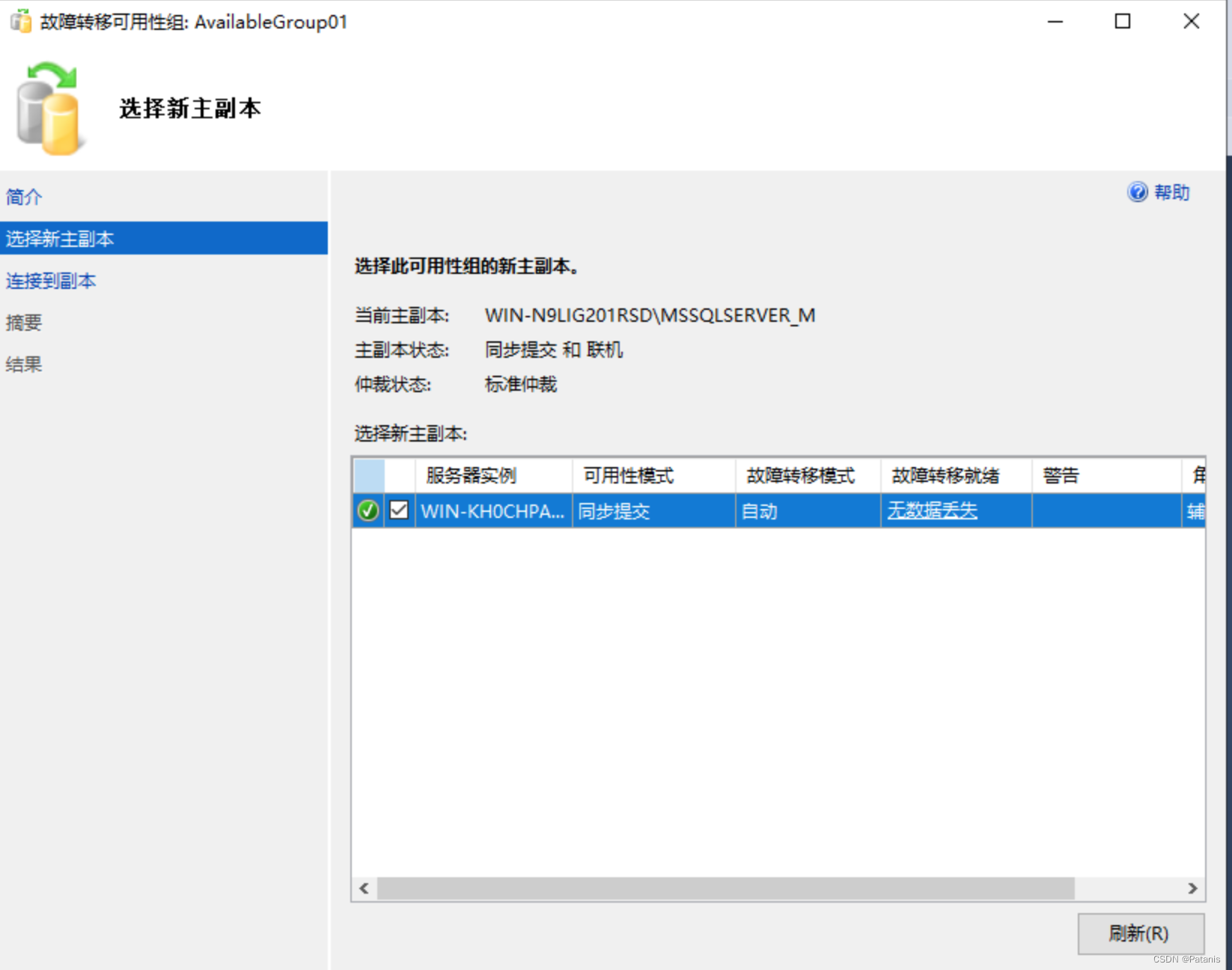Sort by 可用性模式 column header
Viewport: 1232px width, 970px height.
[x=654, y=475]
